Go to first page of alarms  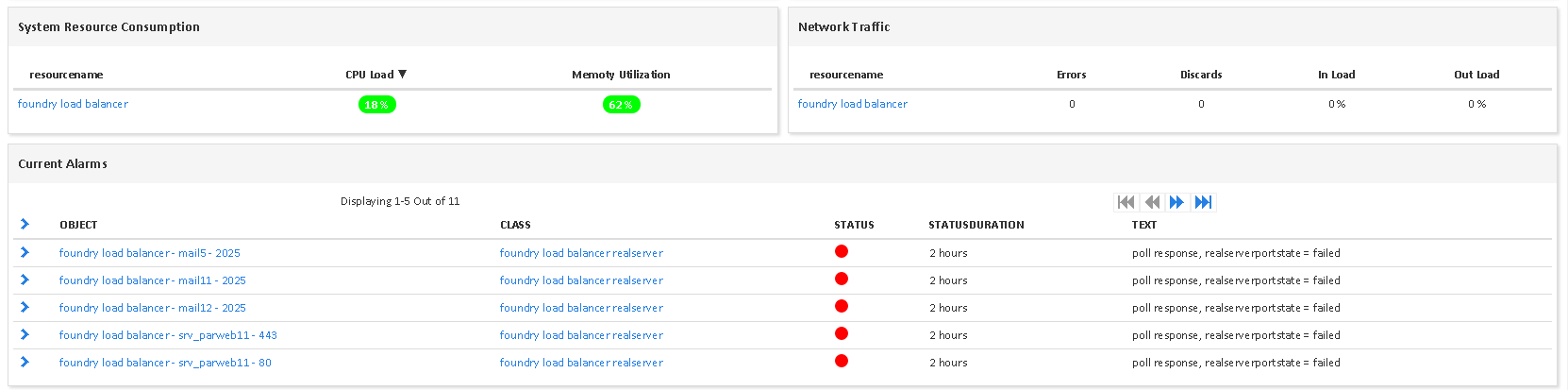tap(1126, 202)
